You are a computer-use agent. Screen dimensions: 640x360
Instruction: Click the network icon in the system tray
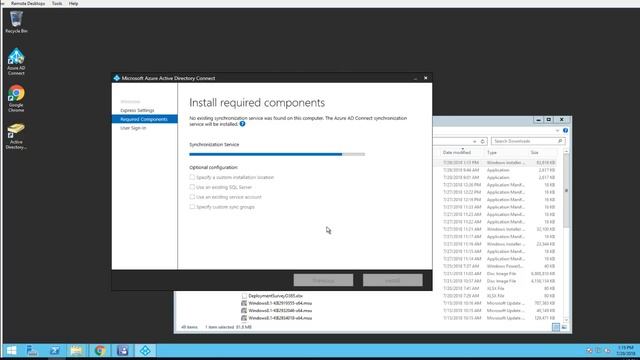click(598, 350)
